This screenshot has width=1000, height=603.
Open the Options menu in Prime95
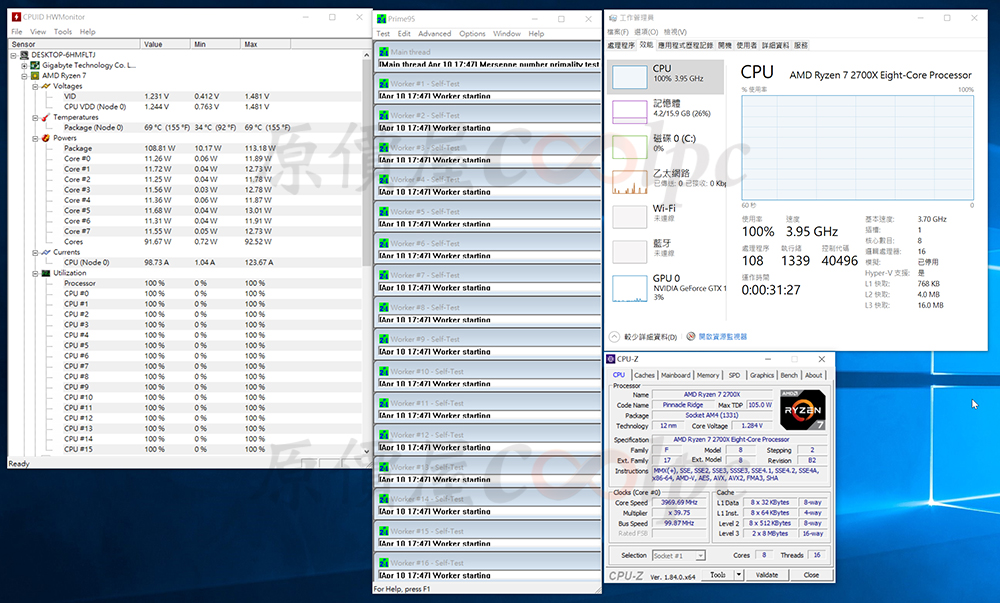pyautogui.click(x=472, y=33)
